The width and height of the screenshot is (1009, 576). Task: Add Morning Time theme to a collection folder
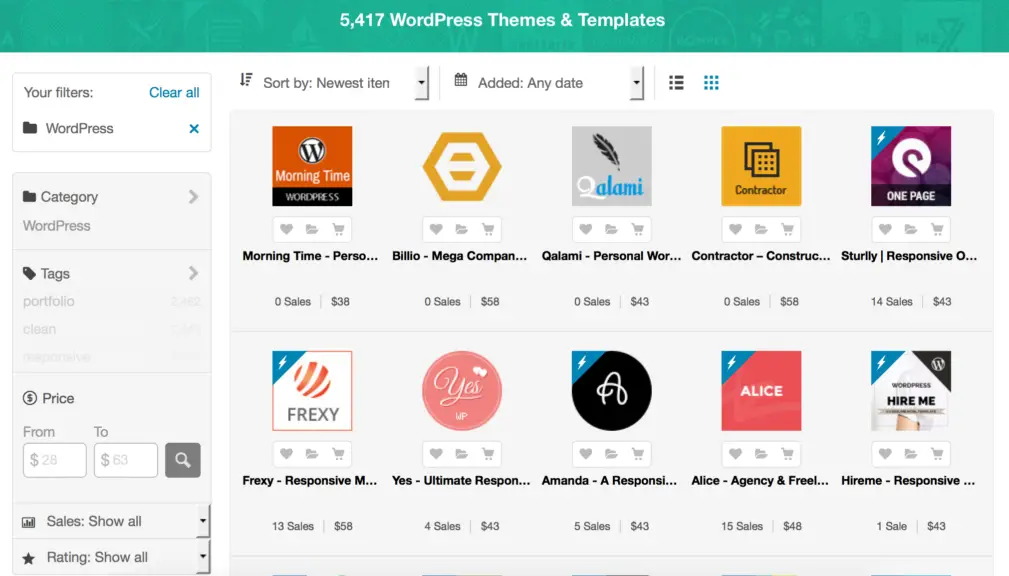click(312, 229)
